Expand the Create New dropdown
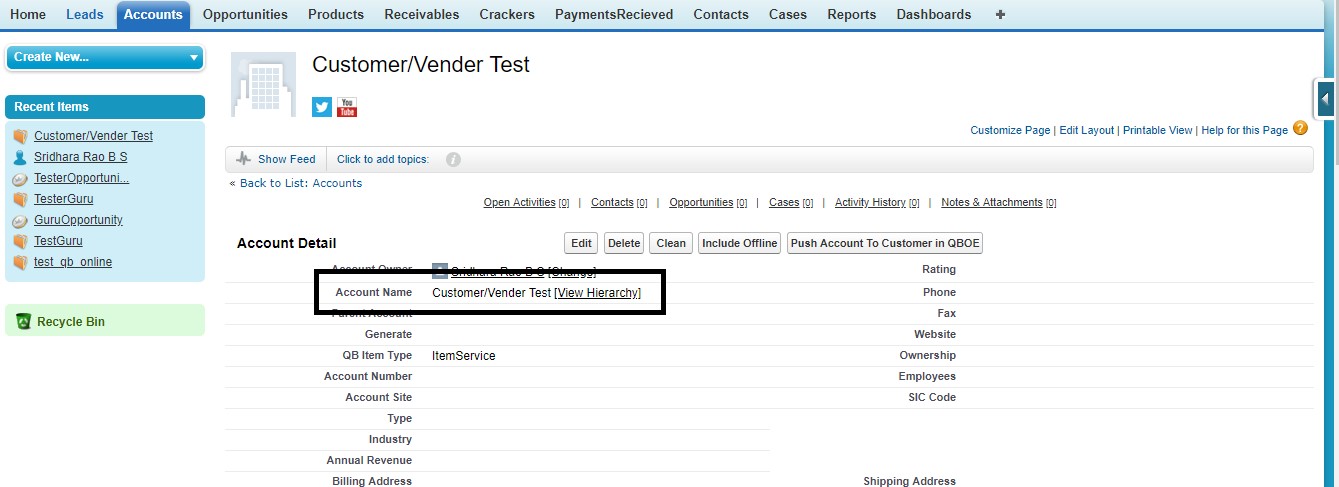Viewport: 1339px width, 487px height. (194, 58)
